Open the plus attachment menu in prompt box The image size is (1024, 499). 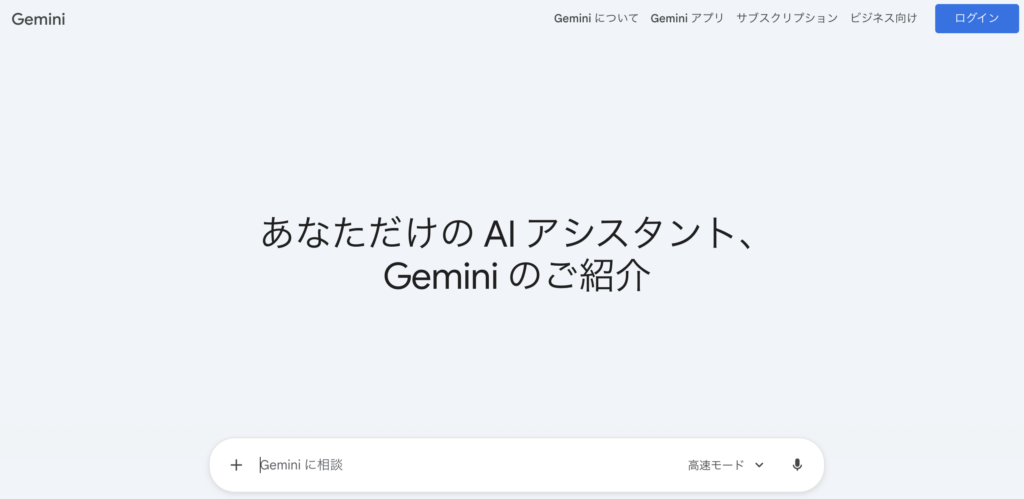(236, 465)
